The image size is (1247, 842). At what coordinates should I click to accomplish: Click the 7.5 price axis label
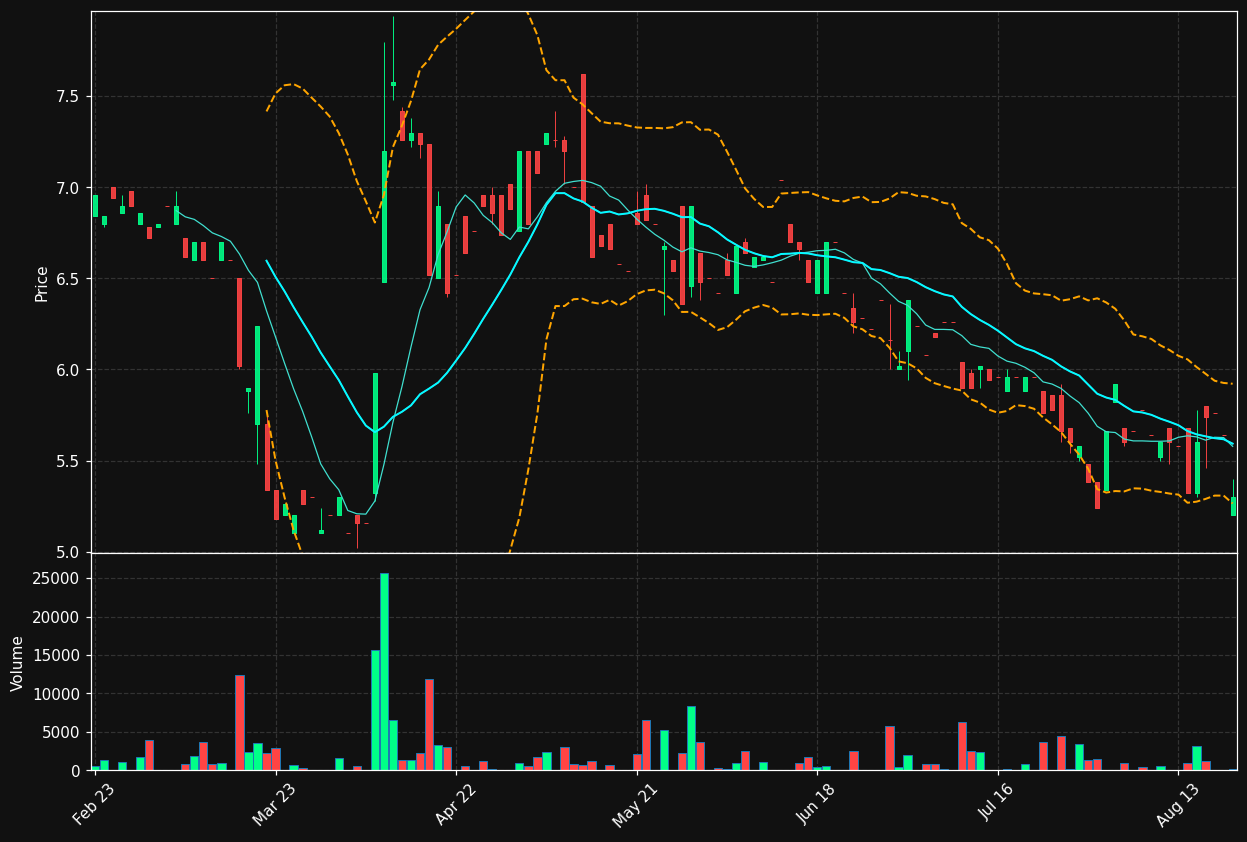tap(69, 97)
